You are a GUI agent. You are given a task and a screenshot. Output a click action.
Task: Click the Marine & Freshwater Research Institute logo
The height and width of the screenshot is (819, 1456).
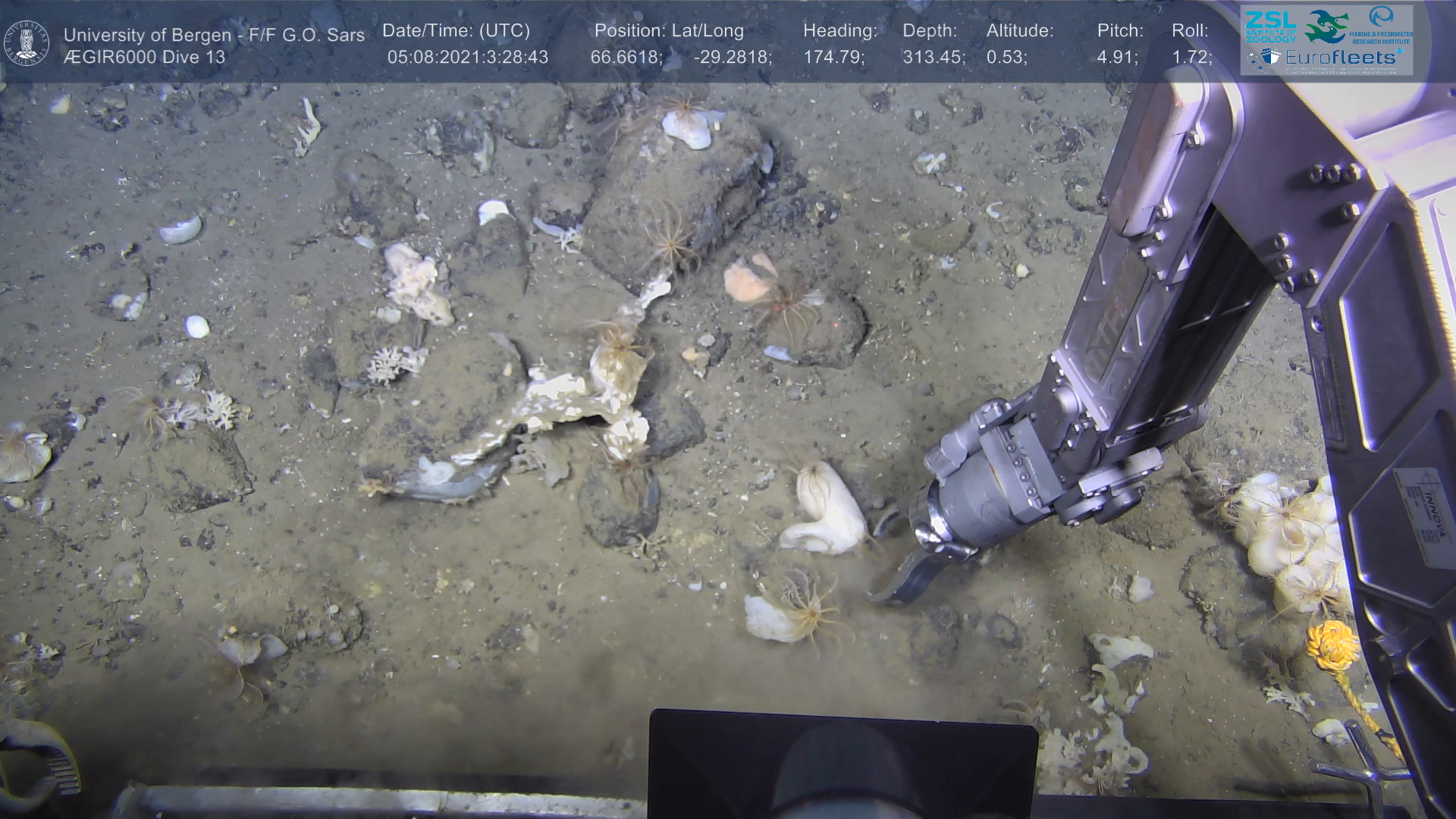coord(1382,24)
